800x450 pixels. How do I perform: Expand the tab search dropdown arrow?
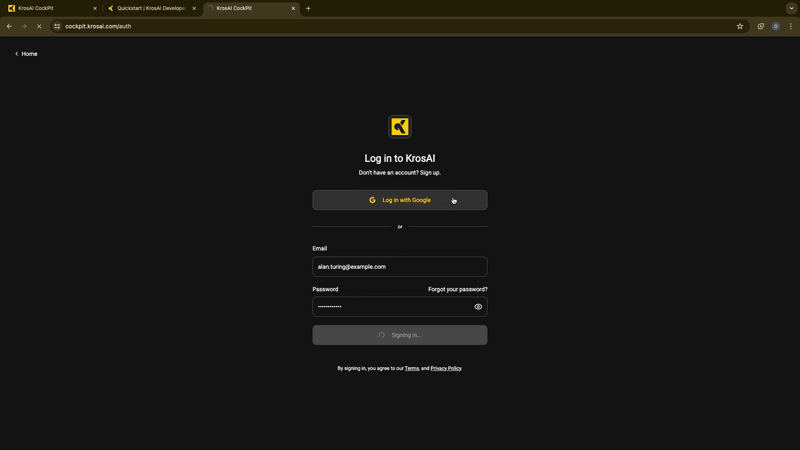[x=791, y=8]
